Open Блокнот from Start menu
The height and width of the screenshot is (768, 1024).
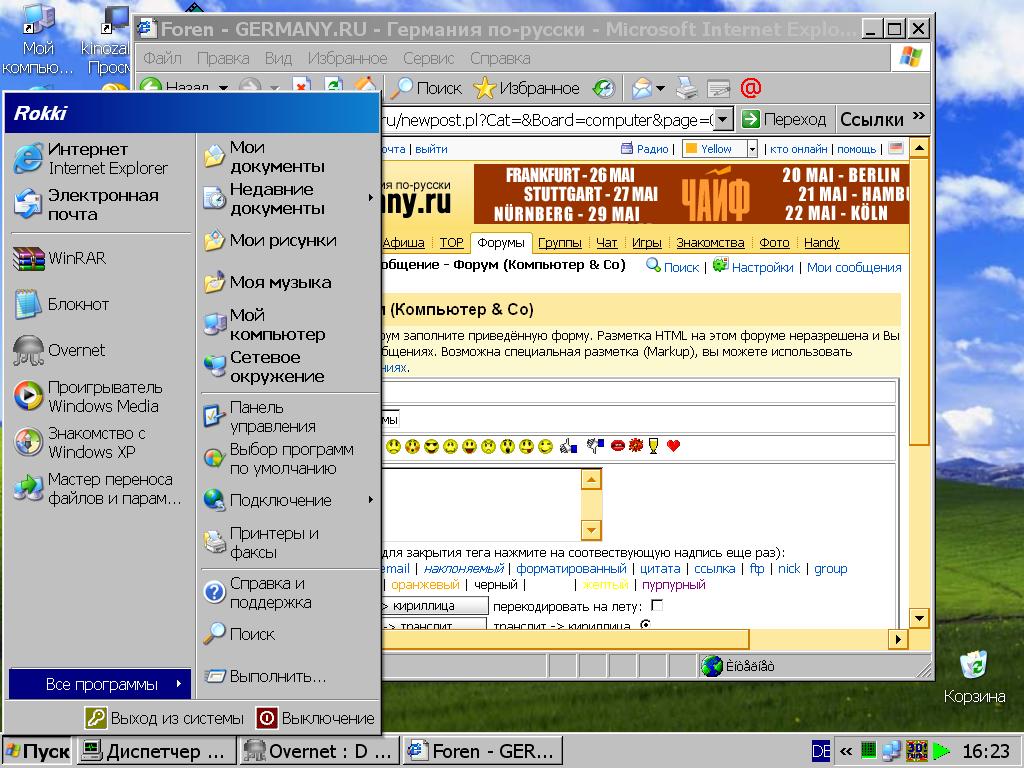[101, 304]
